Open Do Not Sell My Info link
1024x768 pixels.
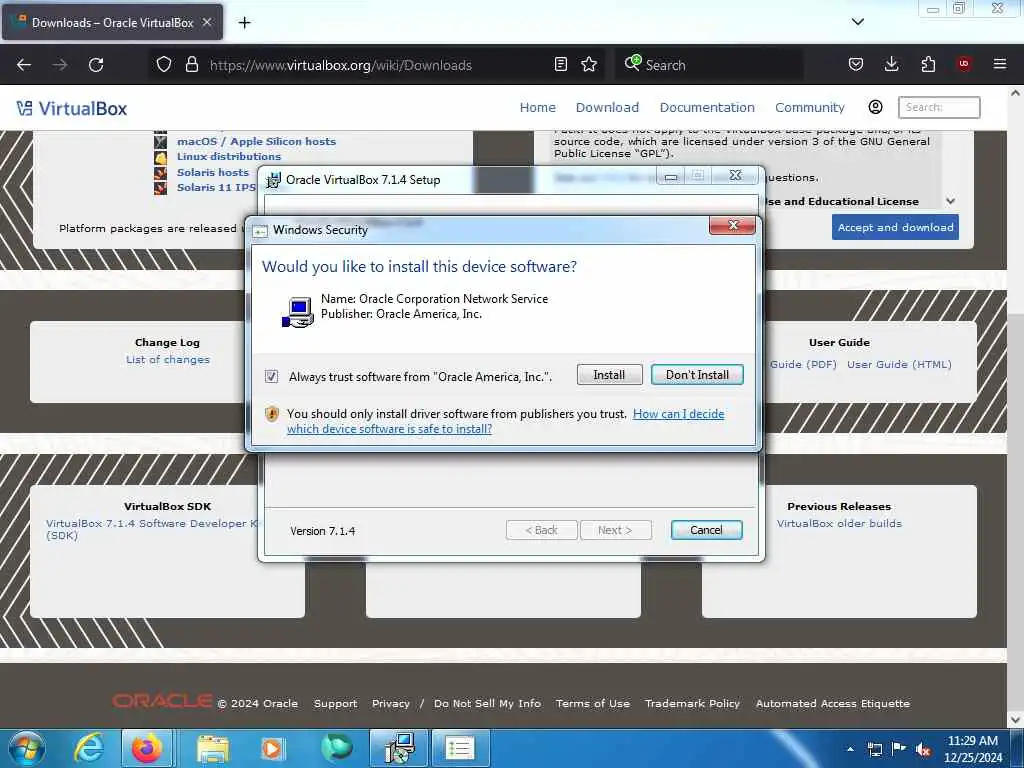pos(487,703)
